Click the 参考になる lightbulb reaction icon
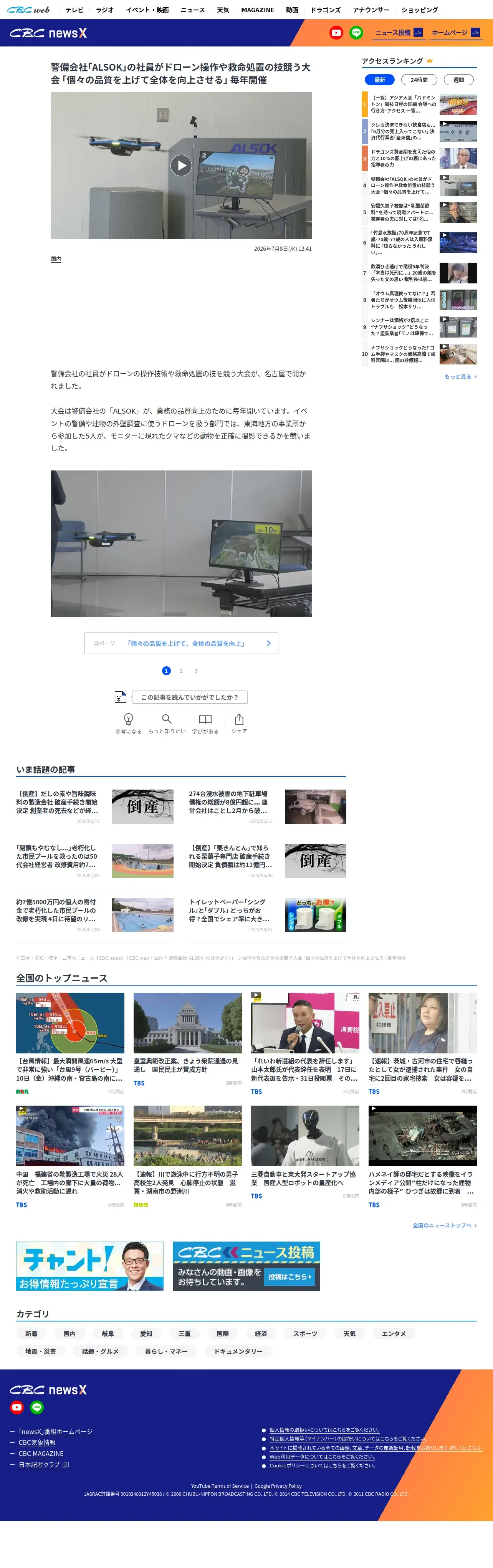 click(128, 719)
